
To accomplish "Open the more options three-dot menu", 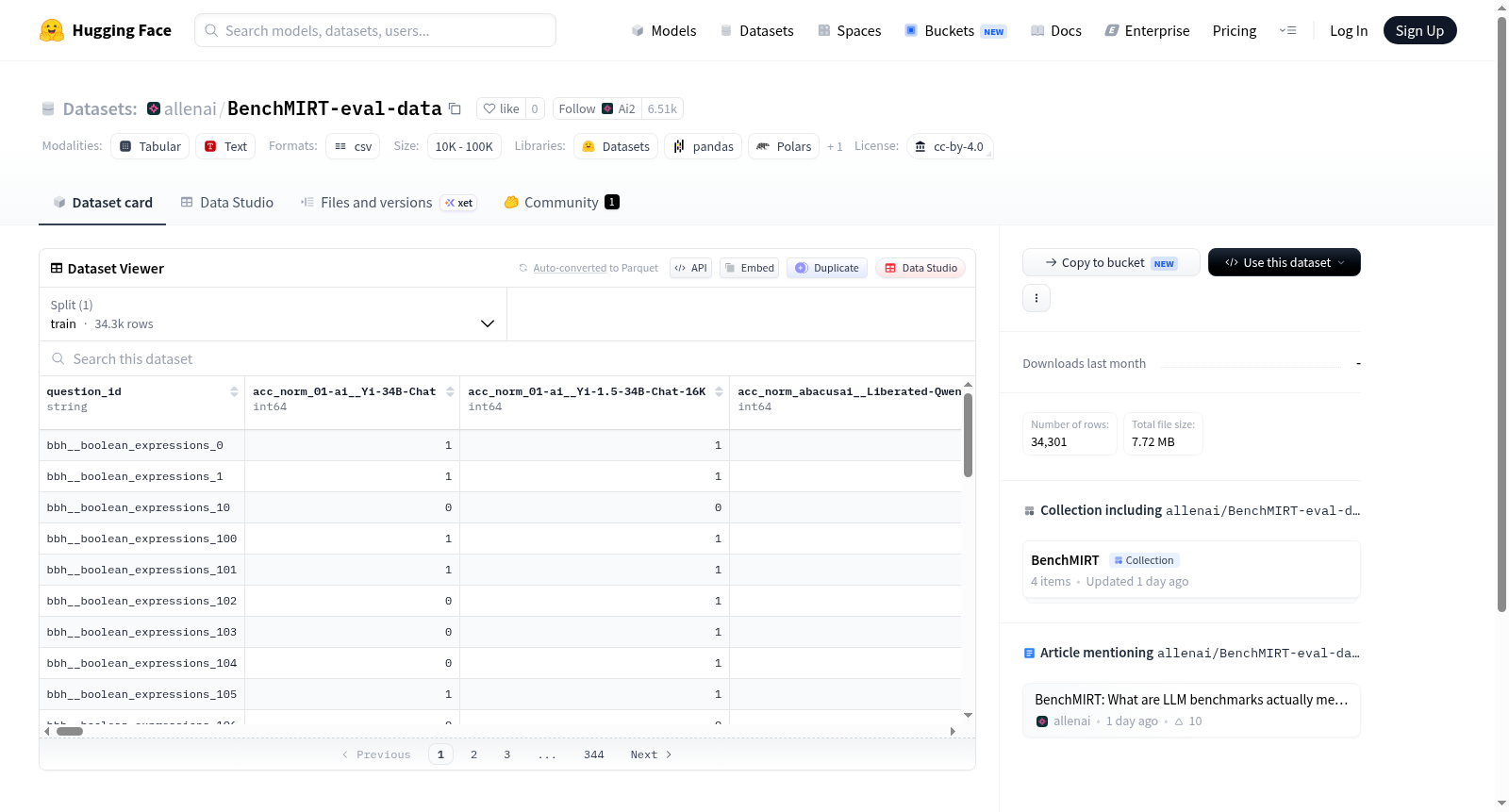I will (x=1036, y=298).
